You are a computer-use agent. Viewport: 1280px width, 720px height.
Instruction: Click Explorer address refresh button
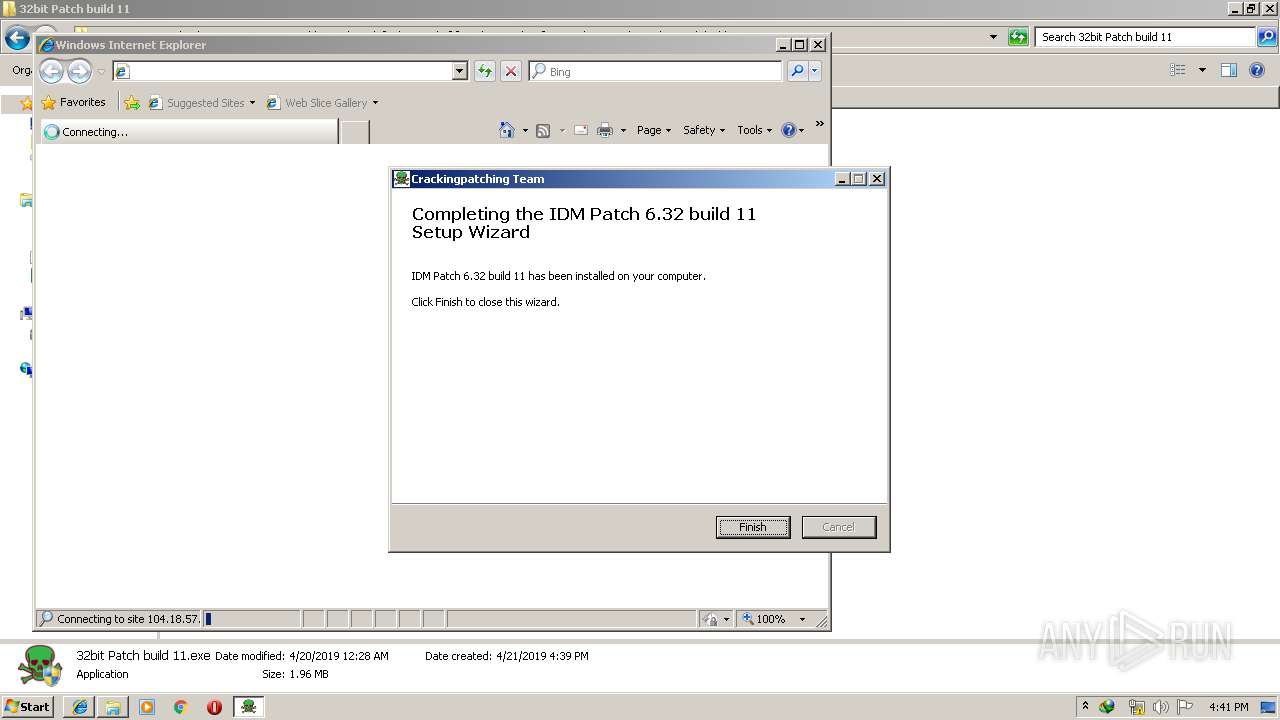tap(1018, 37)
